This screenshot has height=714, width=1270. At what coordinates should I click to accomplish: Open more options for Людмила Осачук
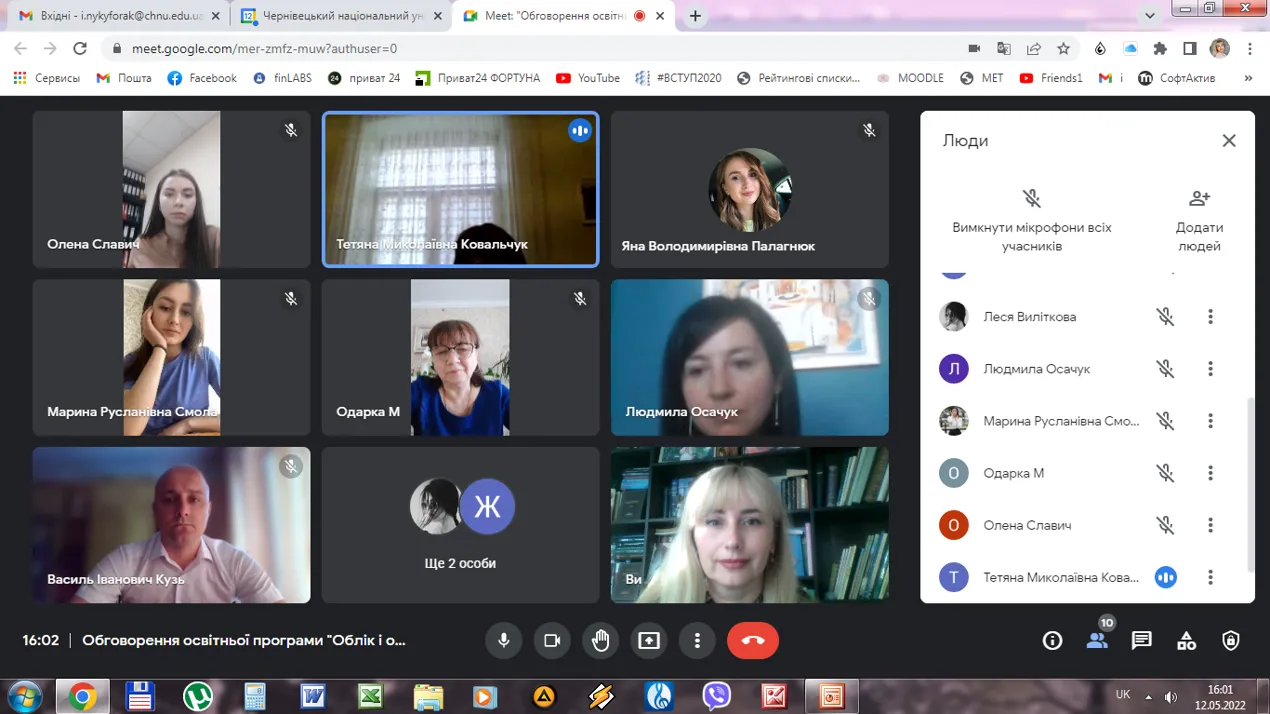pos(1210,369)
